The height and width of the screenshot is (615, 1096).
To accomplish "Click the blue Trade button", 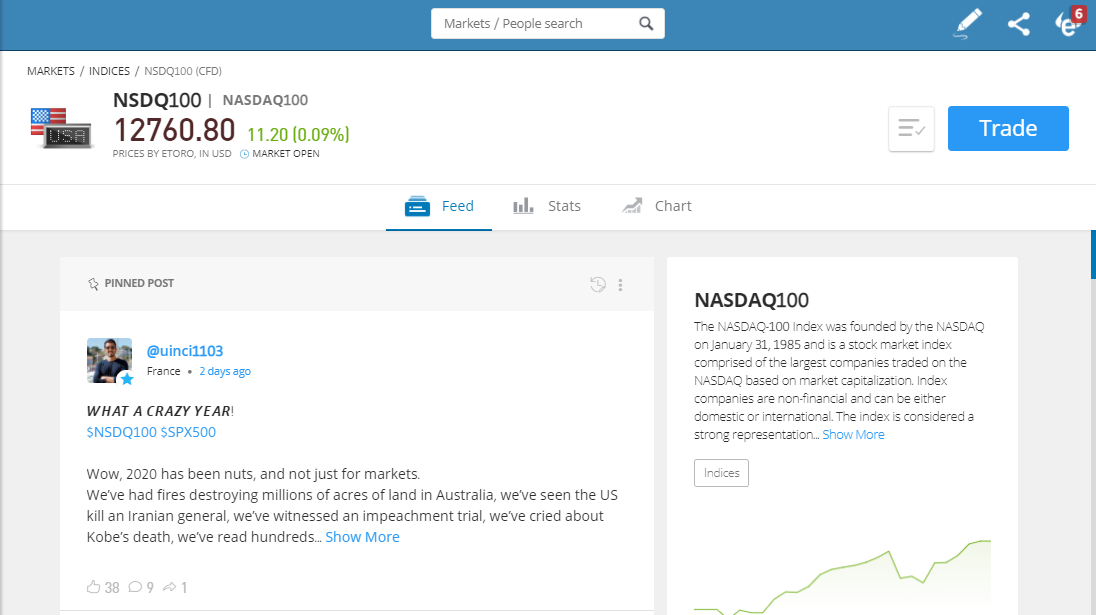I will pyautogui.click(x=1008, y=129).
